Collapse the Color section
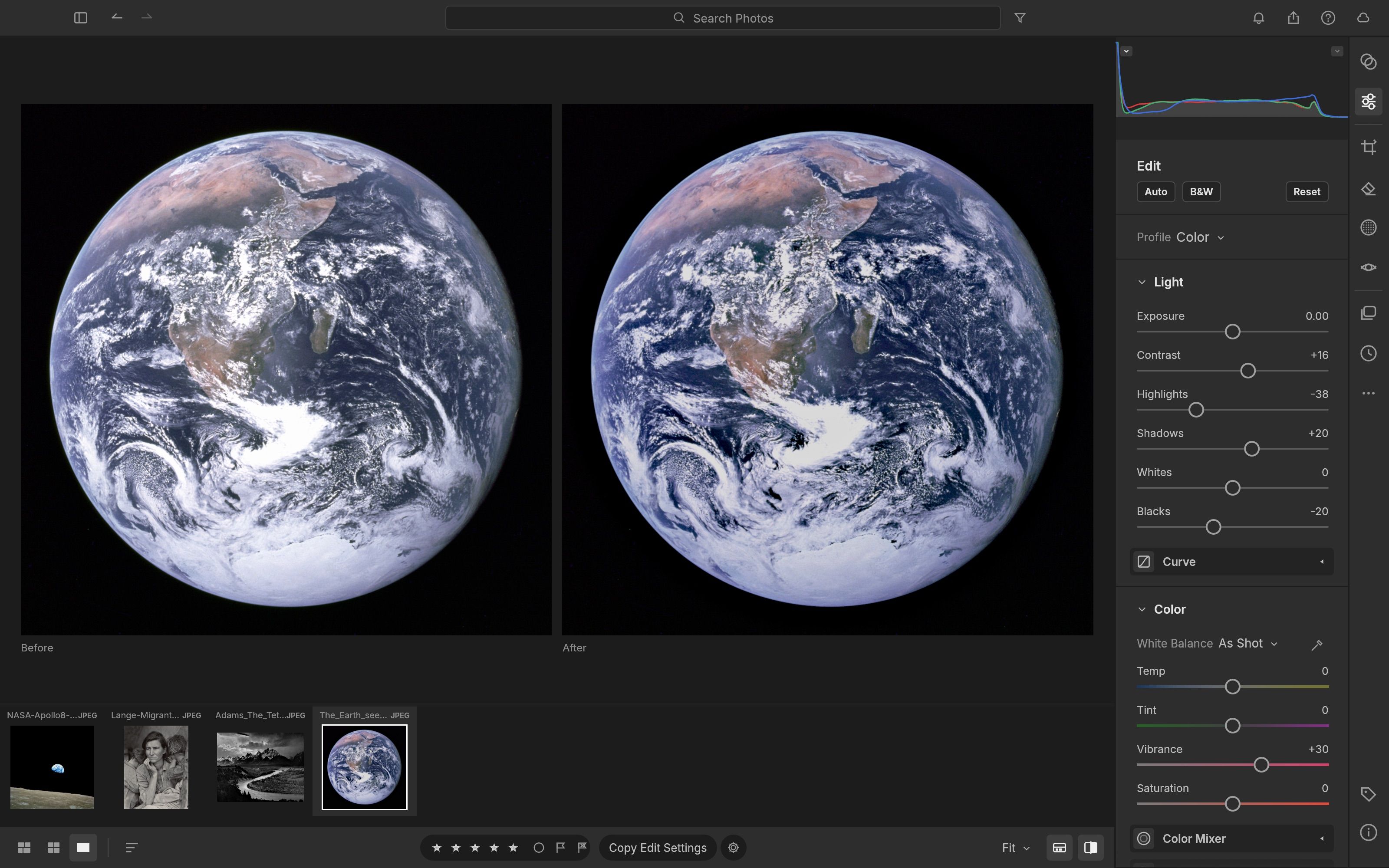The width and height of the screenshot is (1389, 868). (1142, 609)
